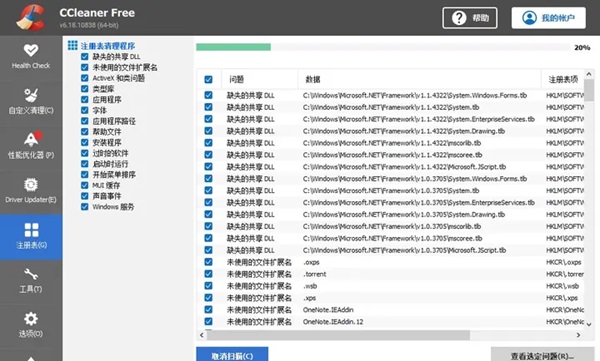Toggle 字体 checkbox
This screenshot has width=600, height=361.
[x=85, y=110]
